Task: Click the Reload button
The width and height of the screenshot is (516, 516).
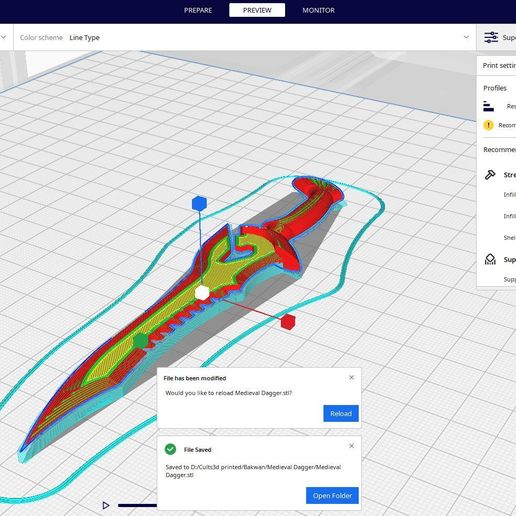Action: coord(341,413)
